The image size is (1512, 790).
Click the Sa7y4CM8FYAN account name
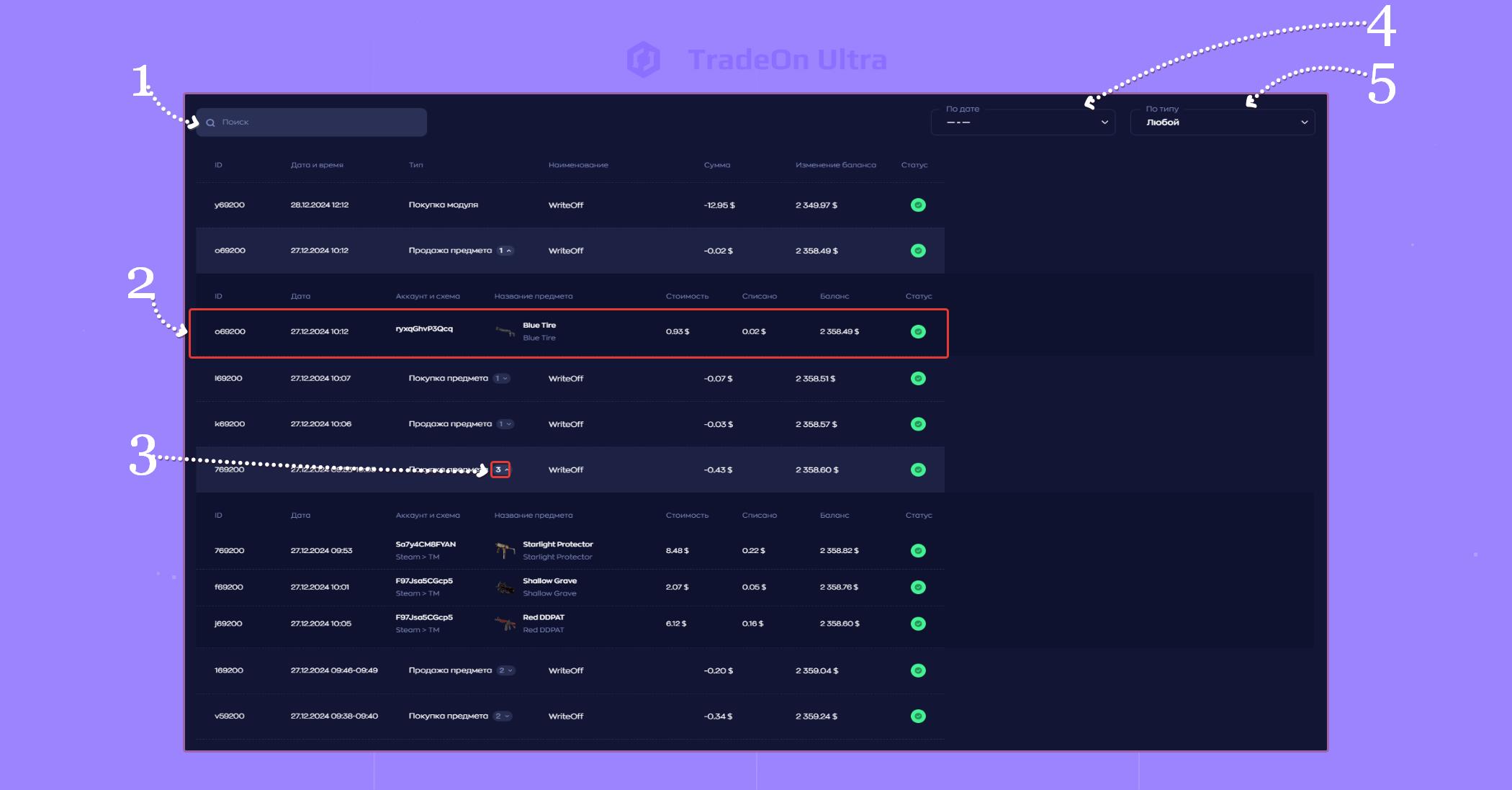426,544
